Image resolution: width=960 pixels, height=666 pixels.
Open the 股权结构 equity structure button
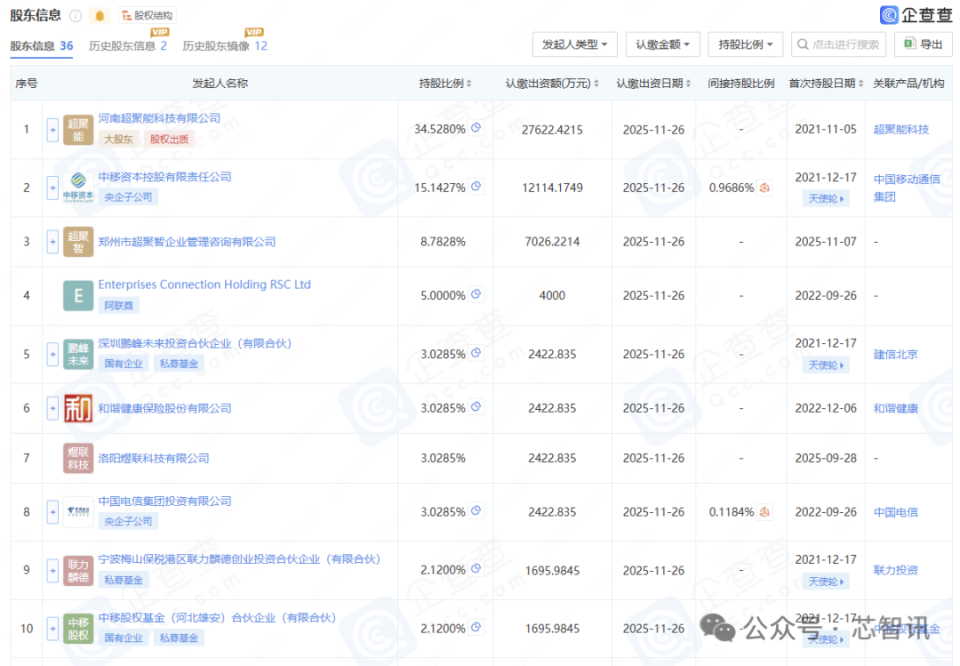pyautogui.click(x=147, y=15)
